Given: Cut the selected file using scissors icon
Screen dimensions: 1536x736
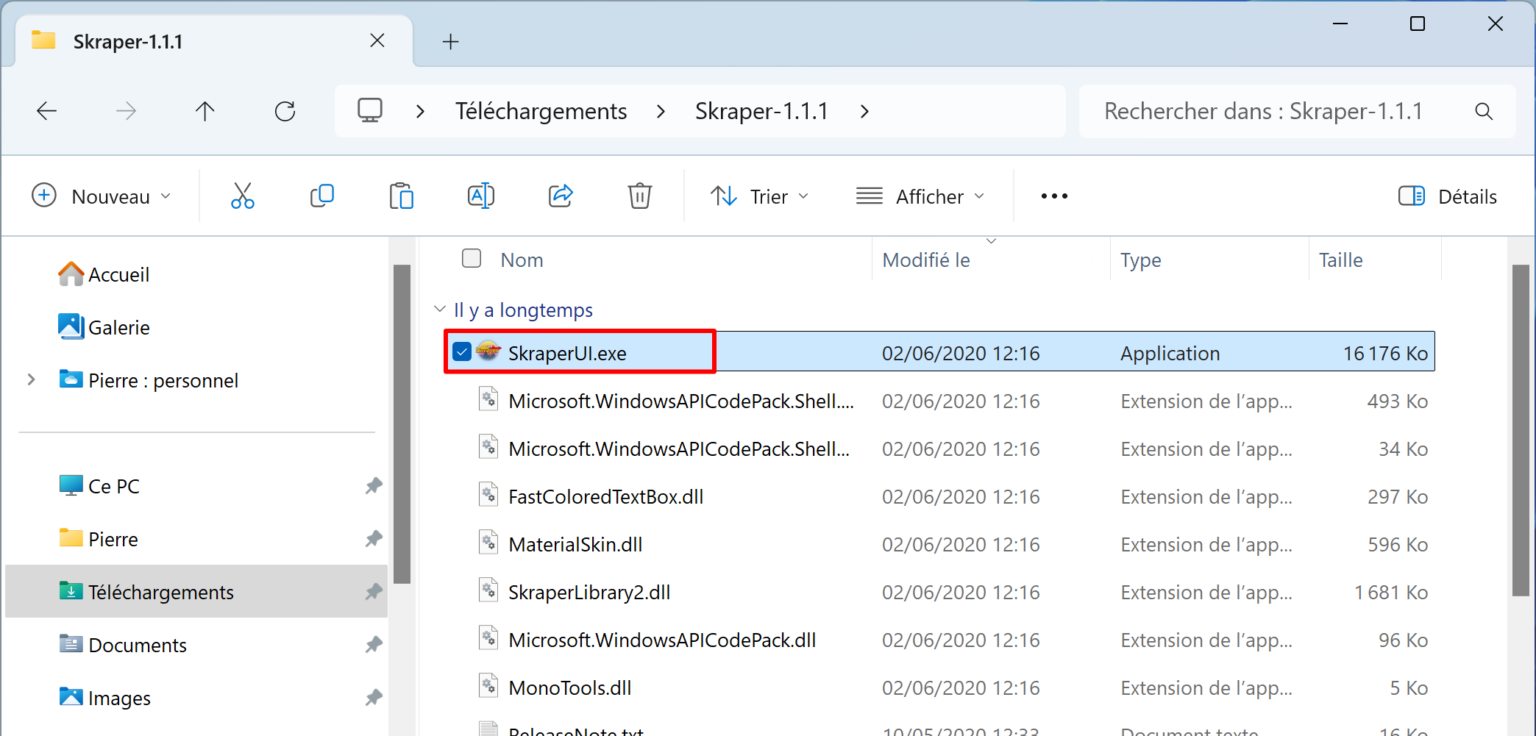Looking at the screenshot, I should coord(242,196).
